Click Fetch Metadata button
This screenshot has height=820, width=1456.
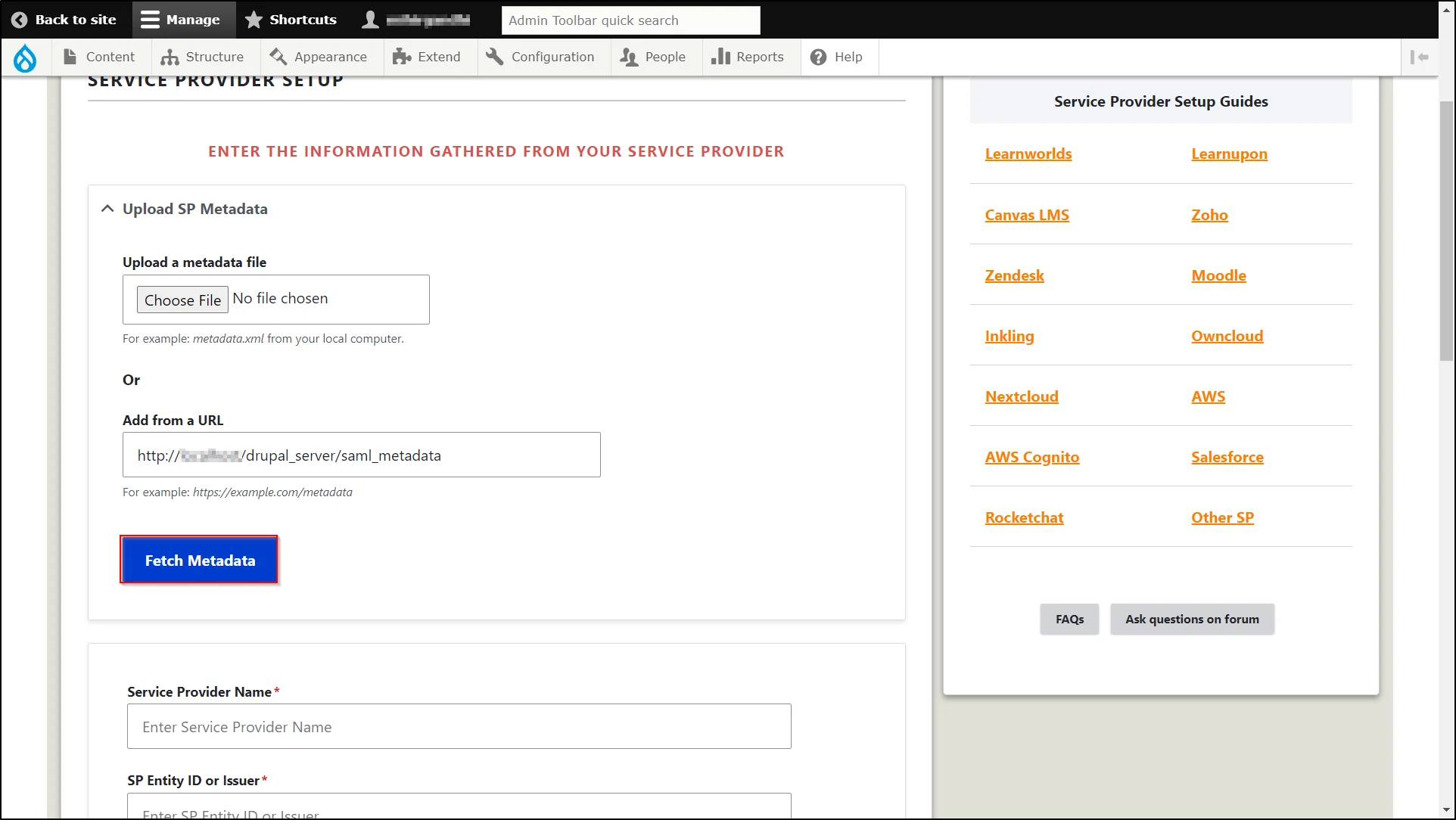tap(199, 559)
